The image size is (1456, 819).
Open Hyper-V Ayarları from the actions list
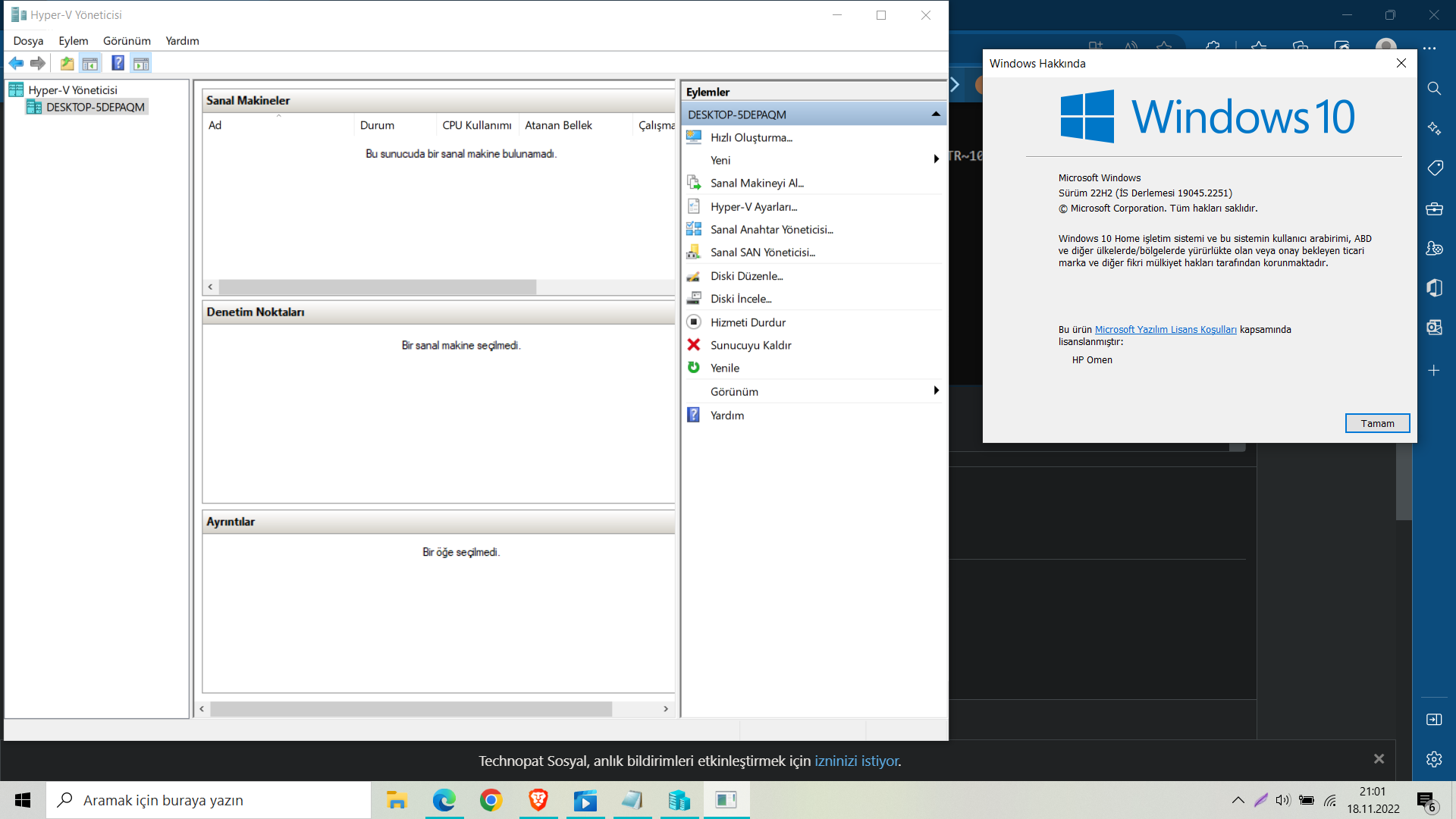pyautogui.click(x=753, y=206)
